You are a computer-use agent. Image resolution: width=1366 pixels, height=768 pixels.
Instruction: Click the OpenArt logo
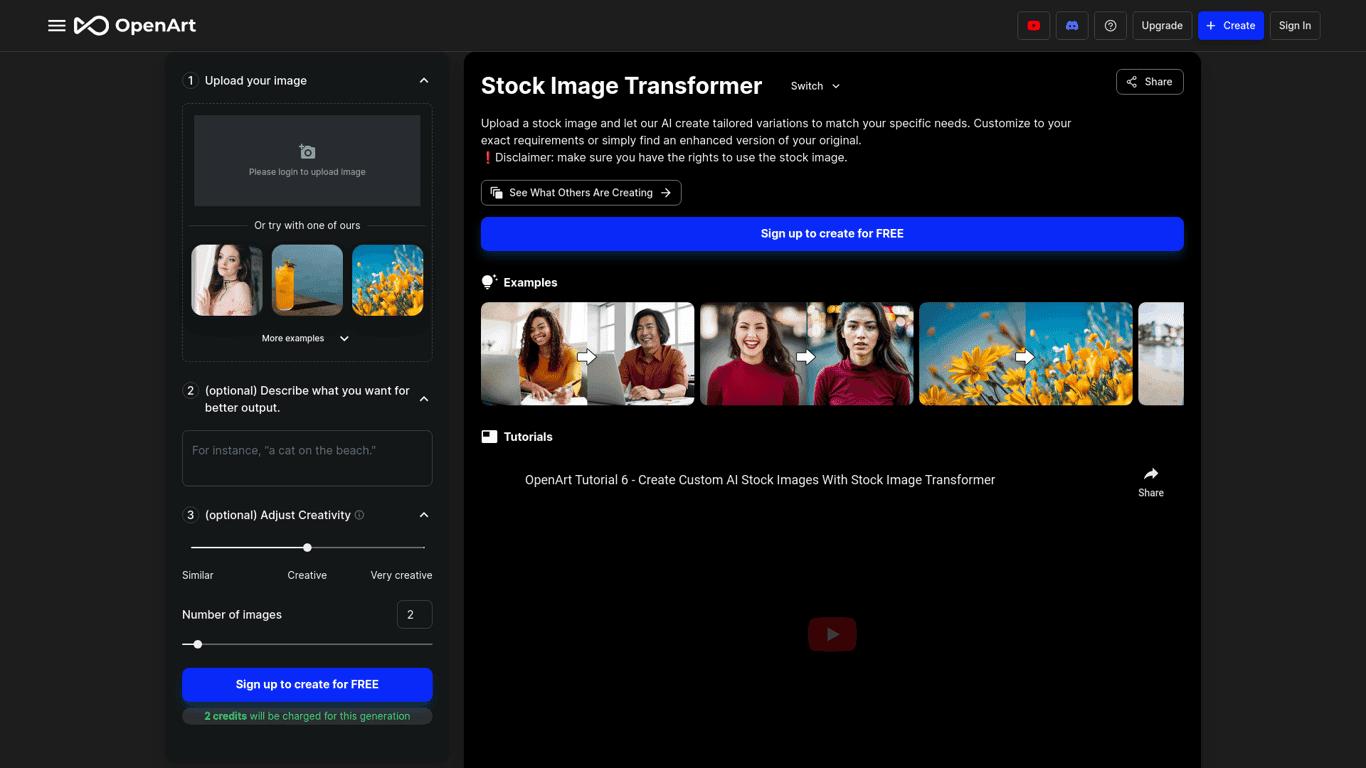136,25
